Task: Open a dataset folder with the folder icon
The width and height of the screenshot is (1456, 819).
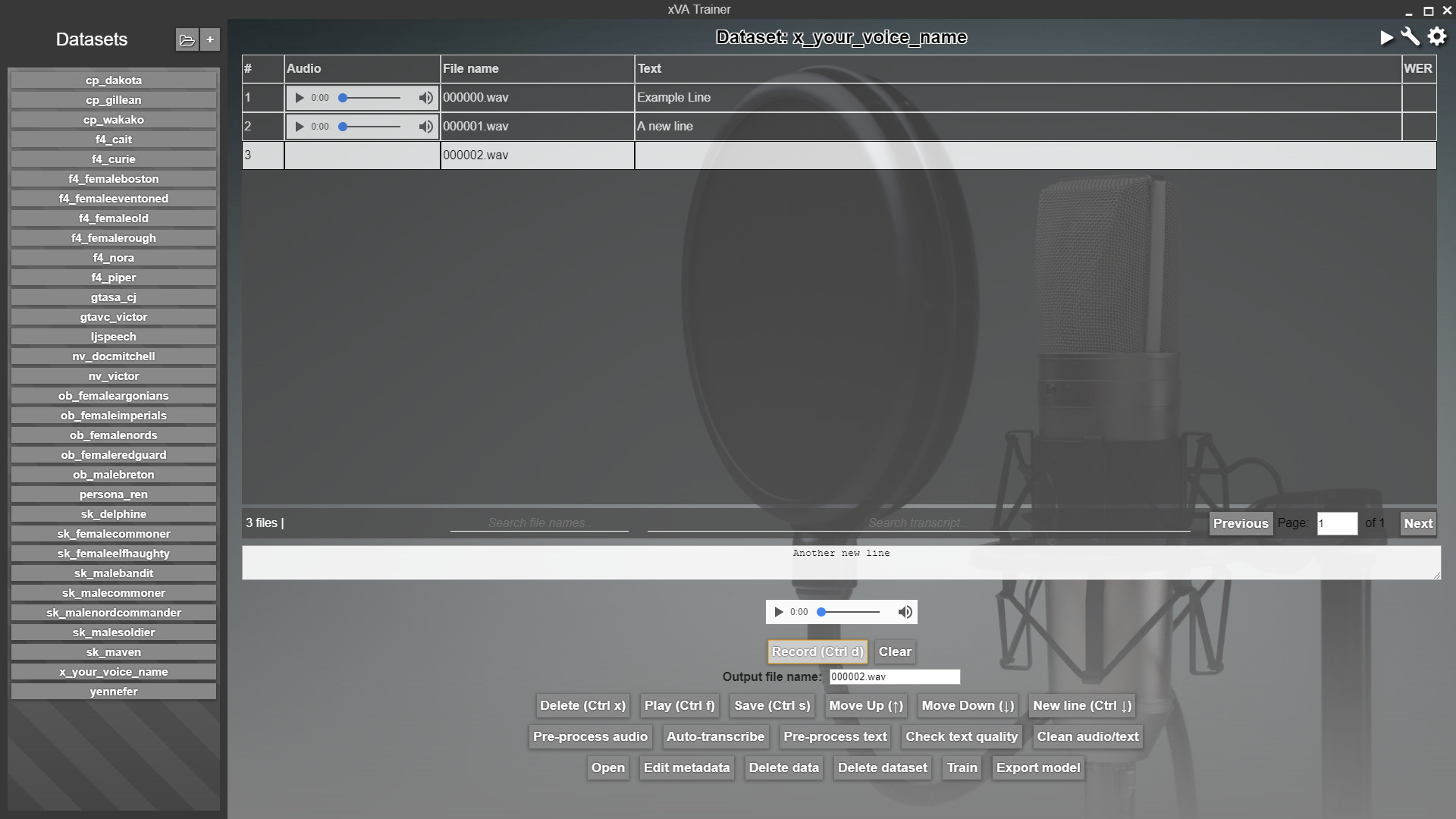Action: [187, 39]
